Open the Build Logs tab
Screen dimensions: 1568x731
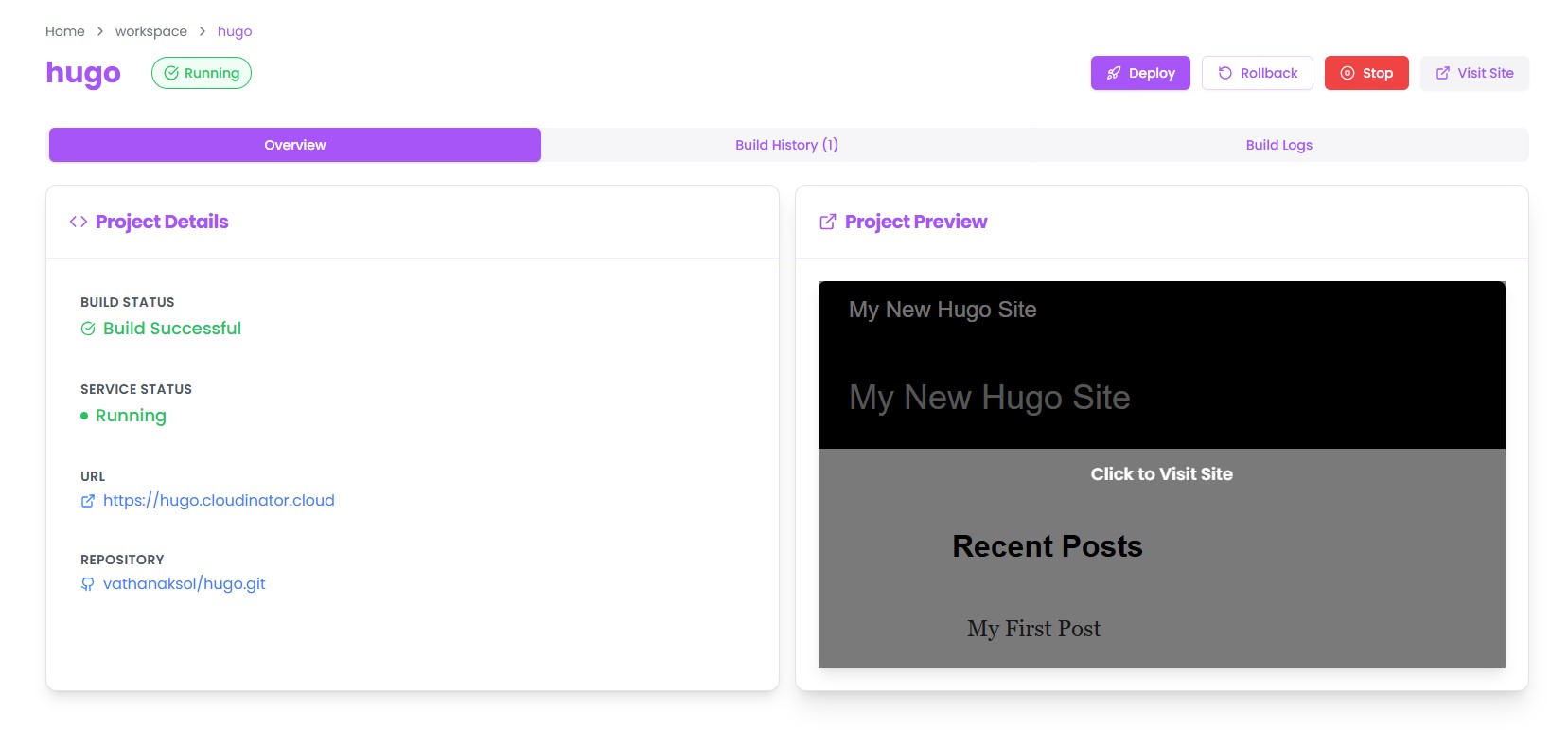point(1279,145)
